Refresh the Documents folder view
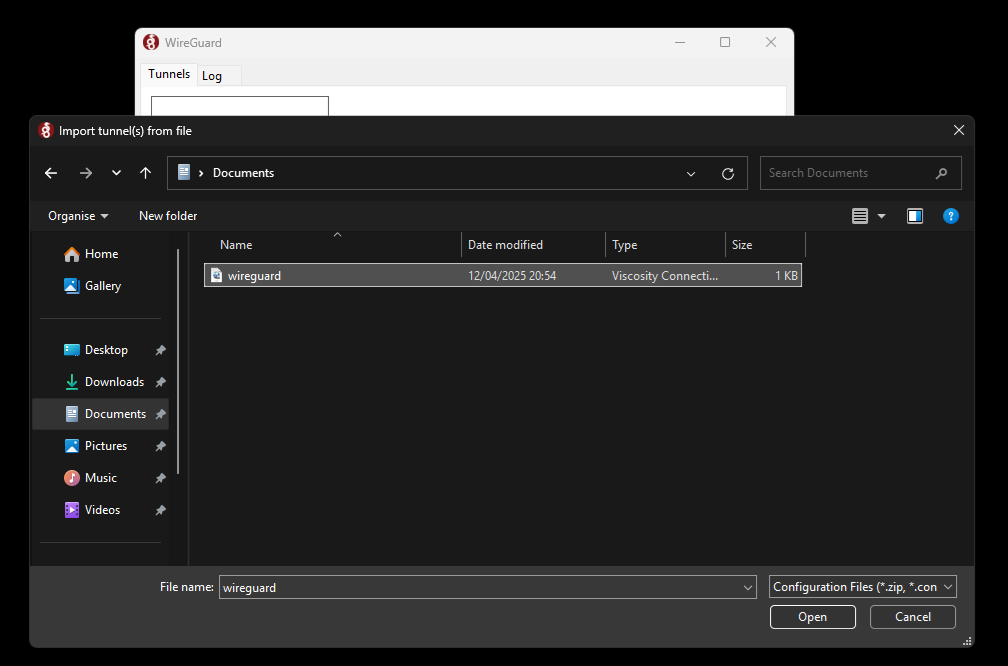This screenshot has width=1008, height=666. click(728, 174)
